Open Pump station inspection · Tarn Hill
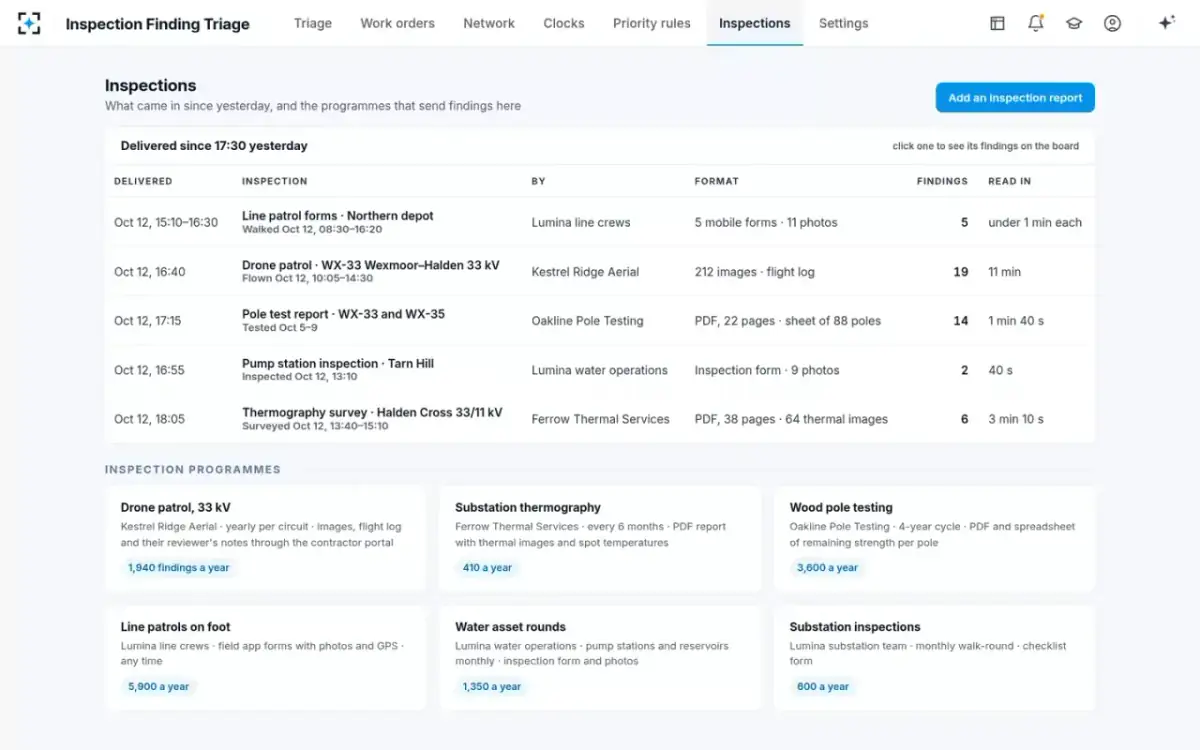The image size is (1200, 750). (x=600, y=369)
